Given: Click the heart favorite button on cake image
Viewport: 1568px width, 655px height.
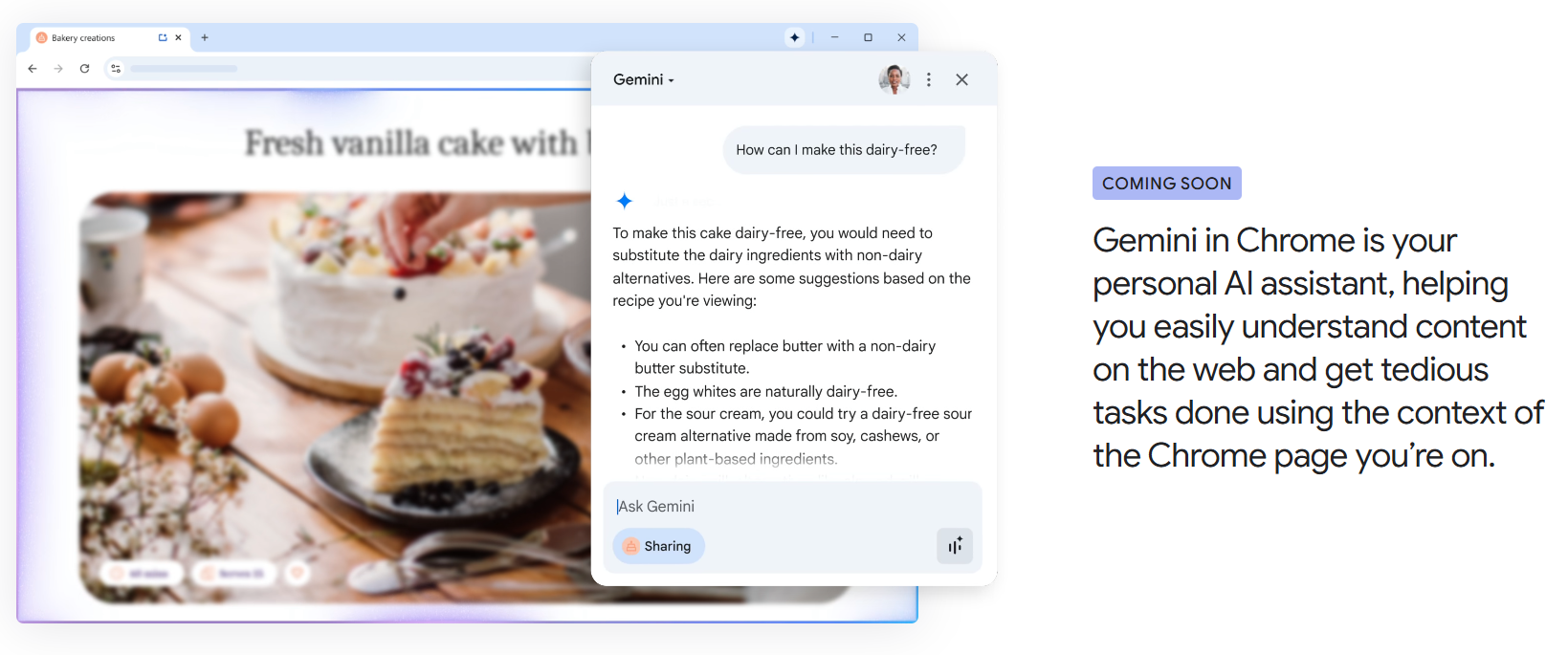Looking at the screenshot, I should click(298, 573).
